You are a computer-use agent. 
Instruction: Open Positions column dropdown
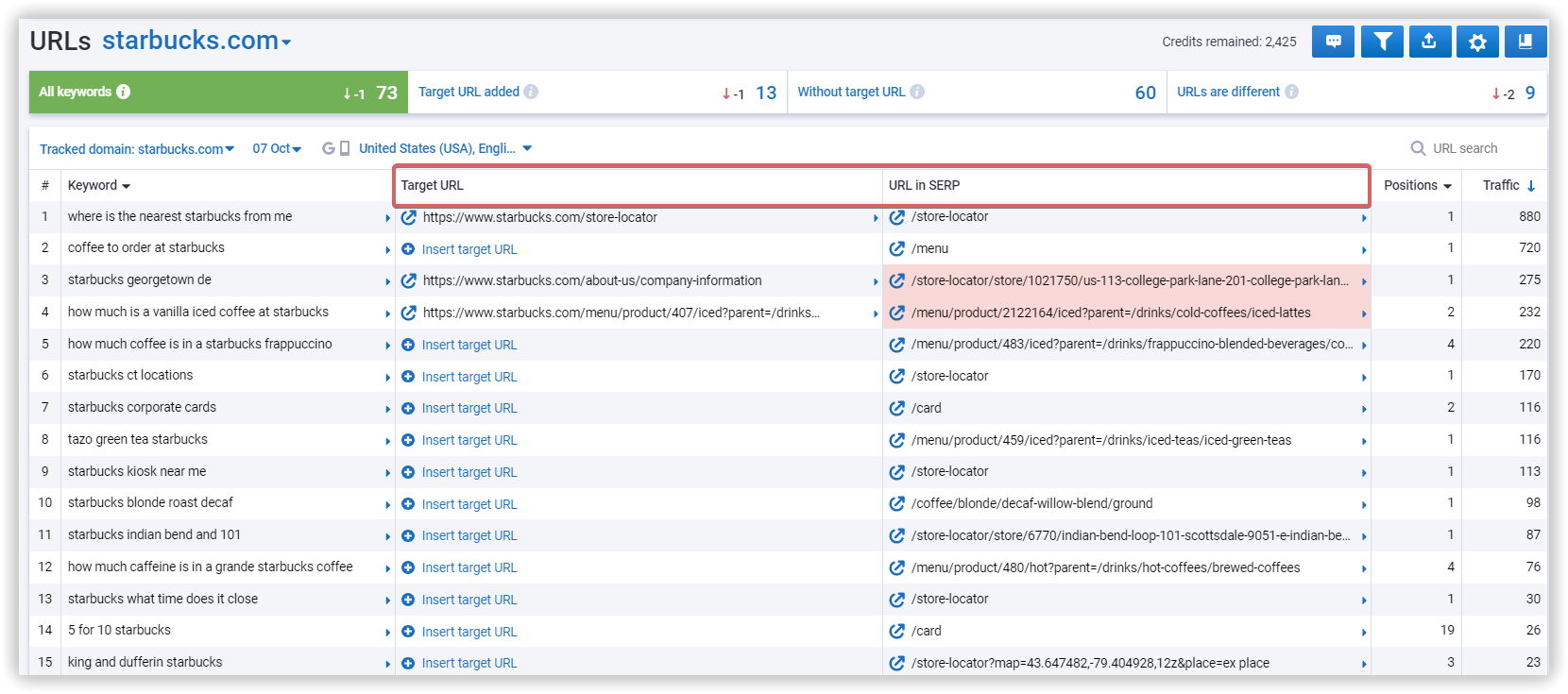click(x=1418, y=185)
